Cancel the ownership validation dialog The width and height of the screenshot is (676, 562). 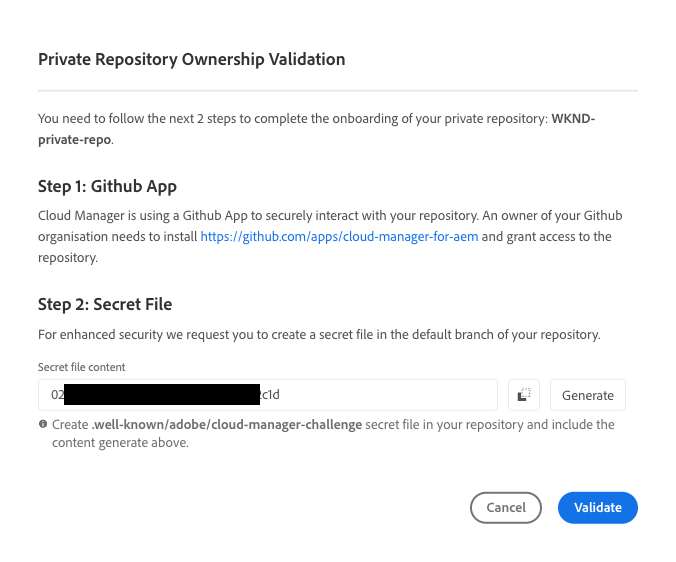pyautogui.click(x=506, y=507)
